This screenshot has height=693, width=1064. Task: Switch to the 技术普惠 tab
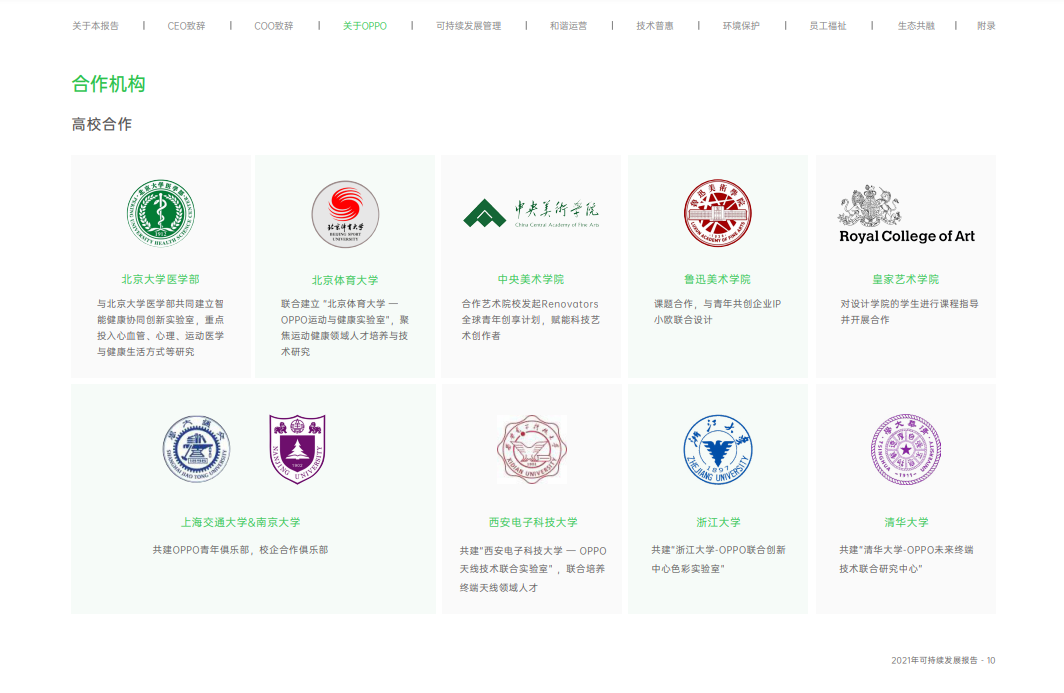point(655,26)
